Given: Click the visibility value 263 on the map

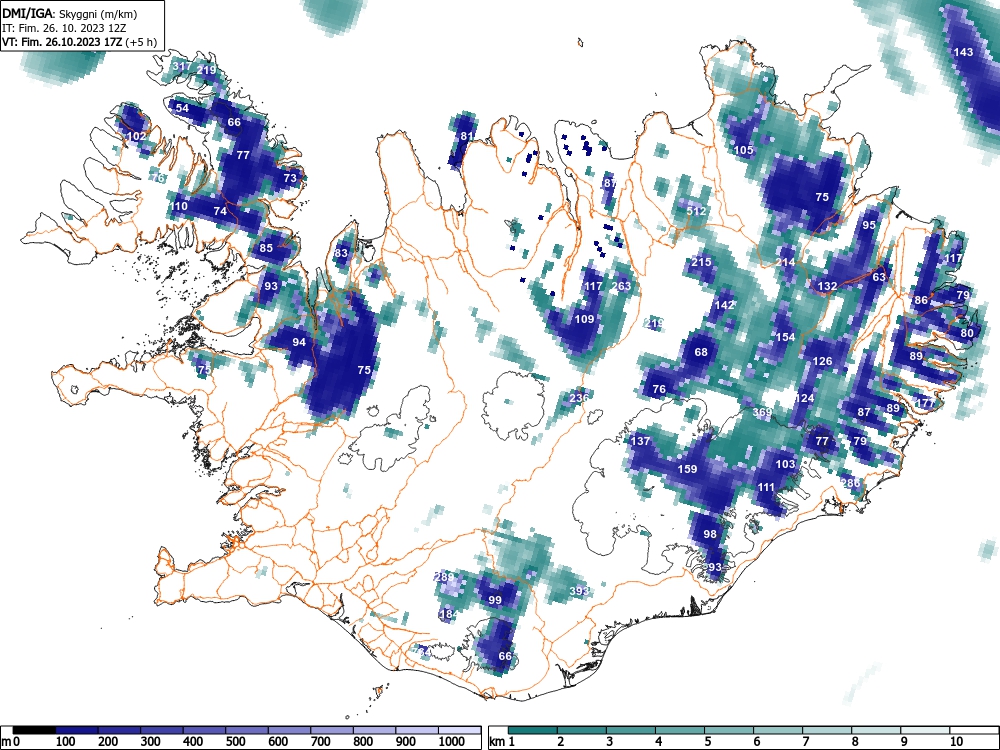Looking at the screenshot, I should coord(621,286).
